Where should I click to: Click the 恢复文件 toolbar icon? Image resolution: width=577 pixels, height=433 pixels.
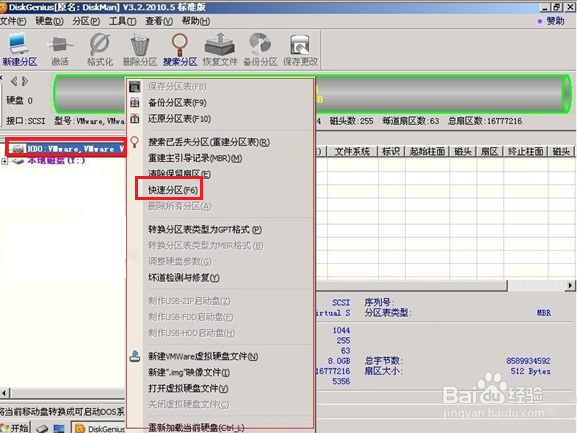point(220,49)
